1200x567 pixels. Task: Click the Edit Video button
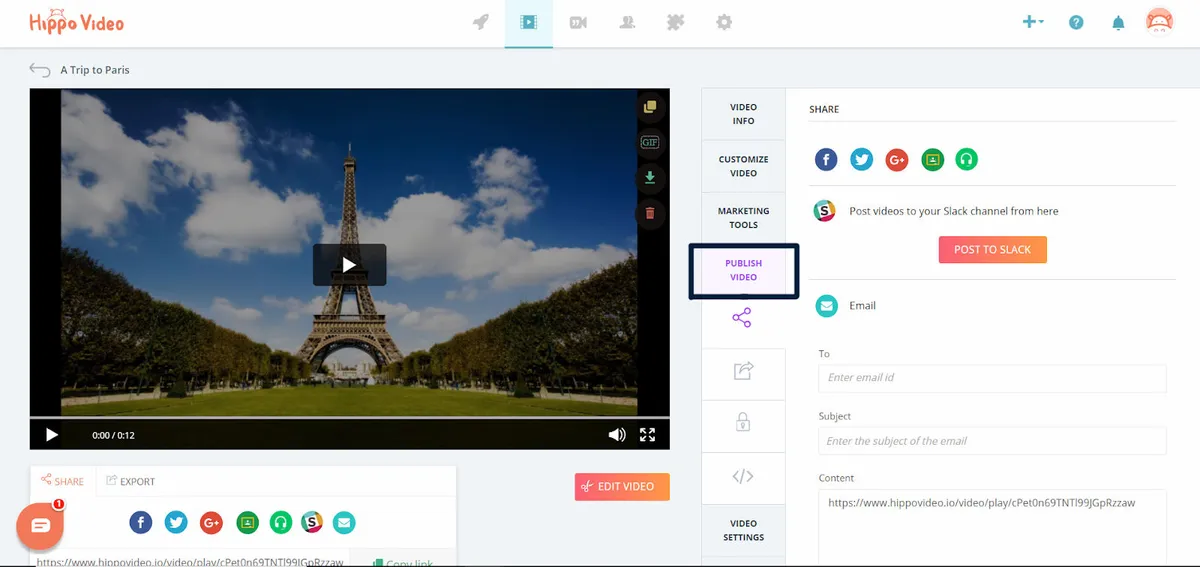[x=622, y=487]
